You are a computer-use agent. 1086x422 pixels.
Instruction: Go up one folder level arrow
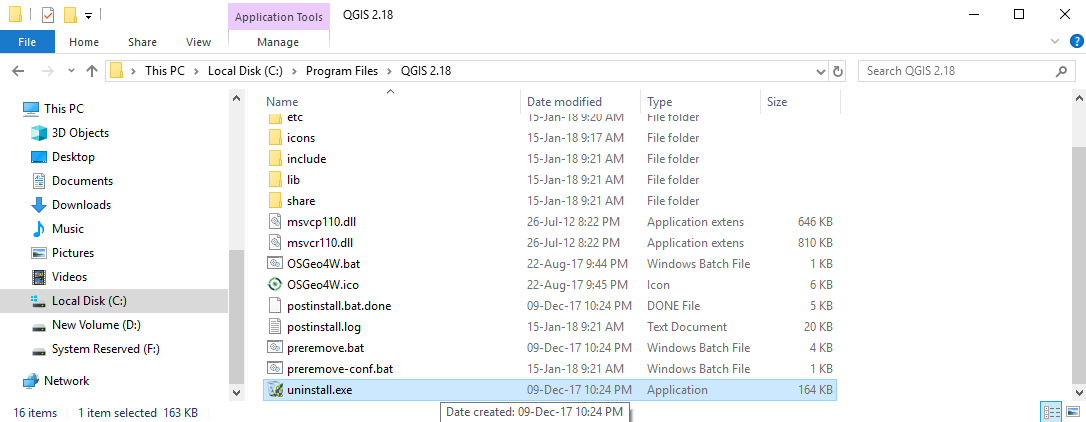[x=92, y=71]
